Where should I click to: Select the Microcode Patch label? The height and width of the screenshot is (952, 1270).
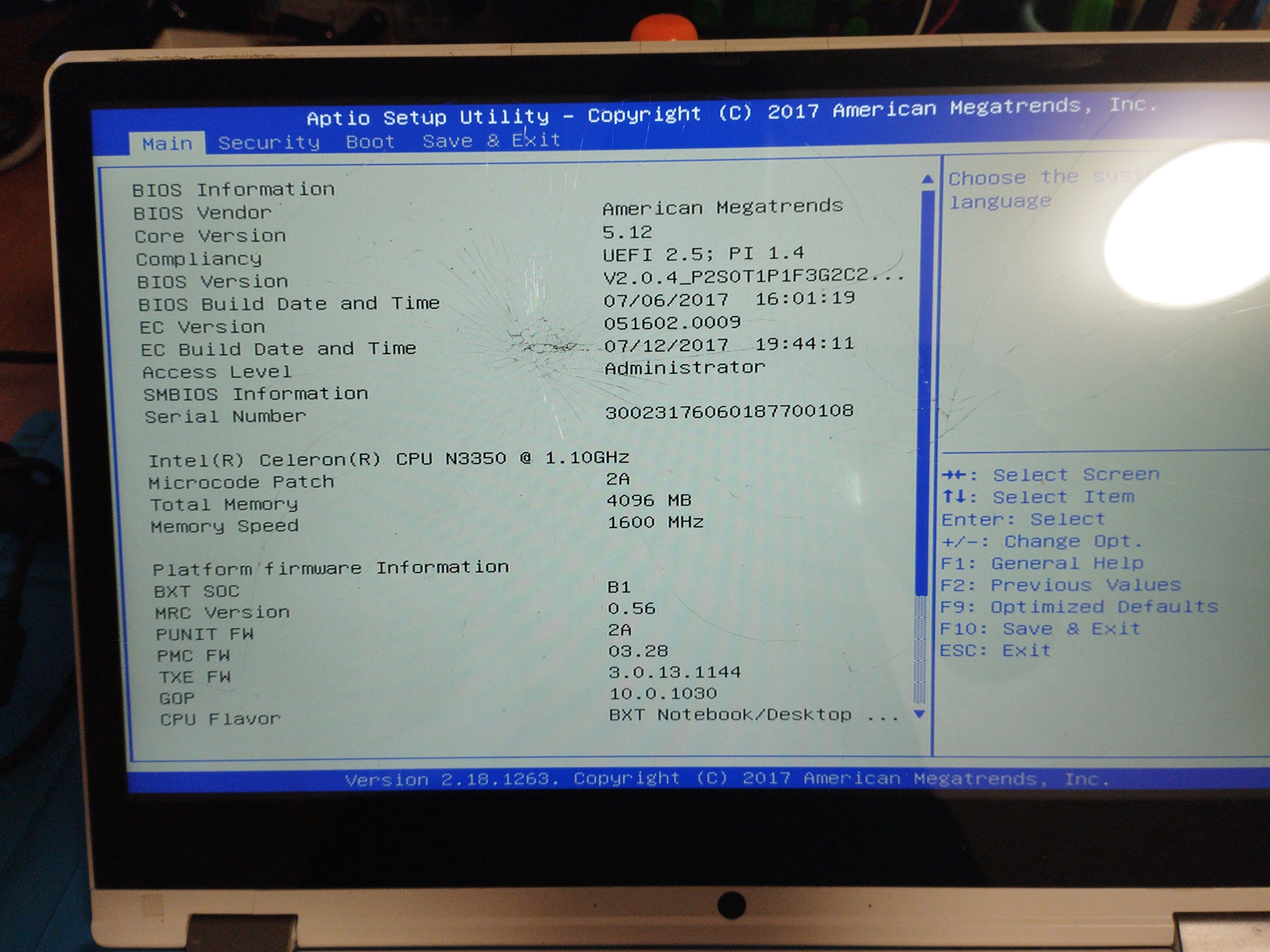coord(241,482)
